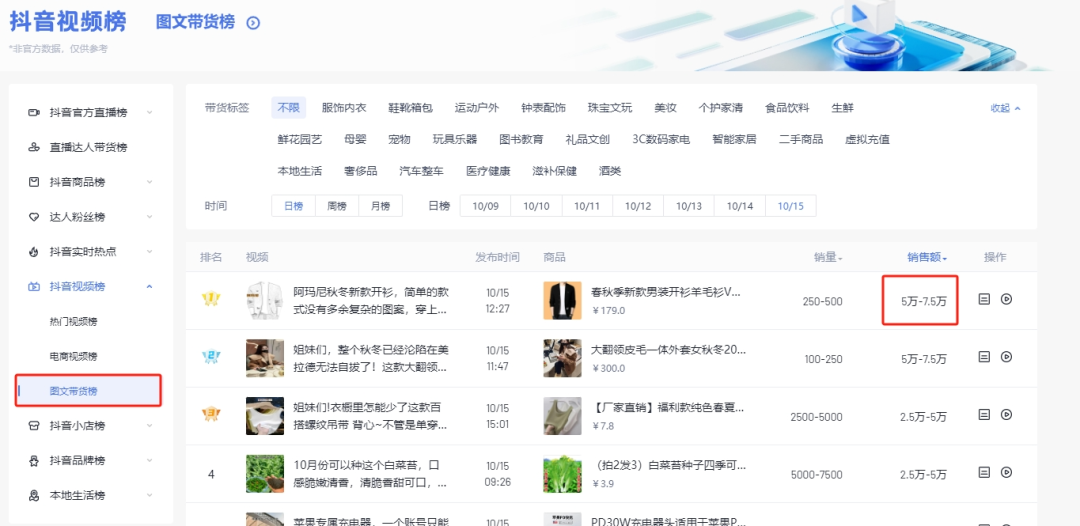Open details icon for 白菜苔种子 row

(x=984, y=472)
